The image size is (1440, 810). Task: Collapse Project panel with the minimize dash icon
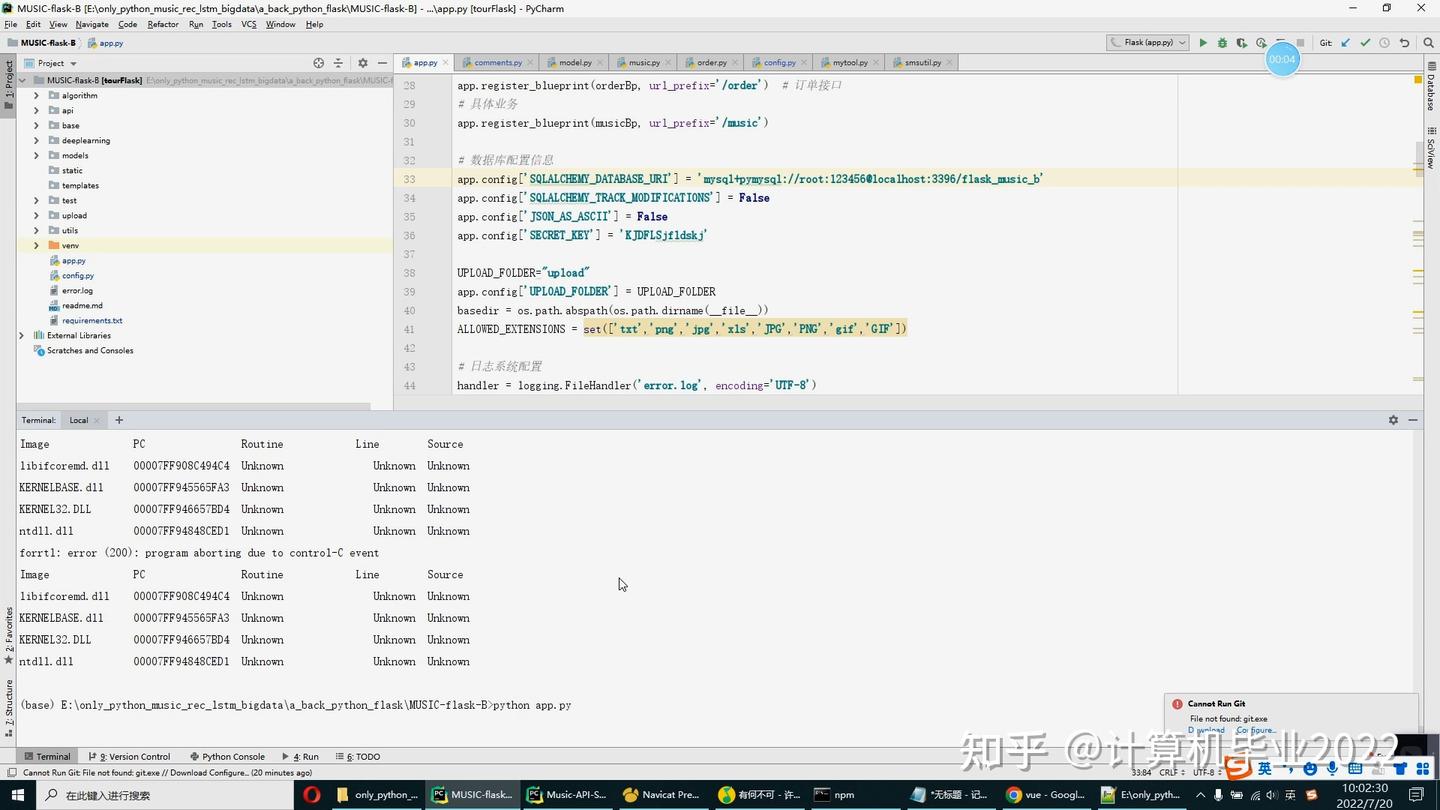coord(383,62)
